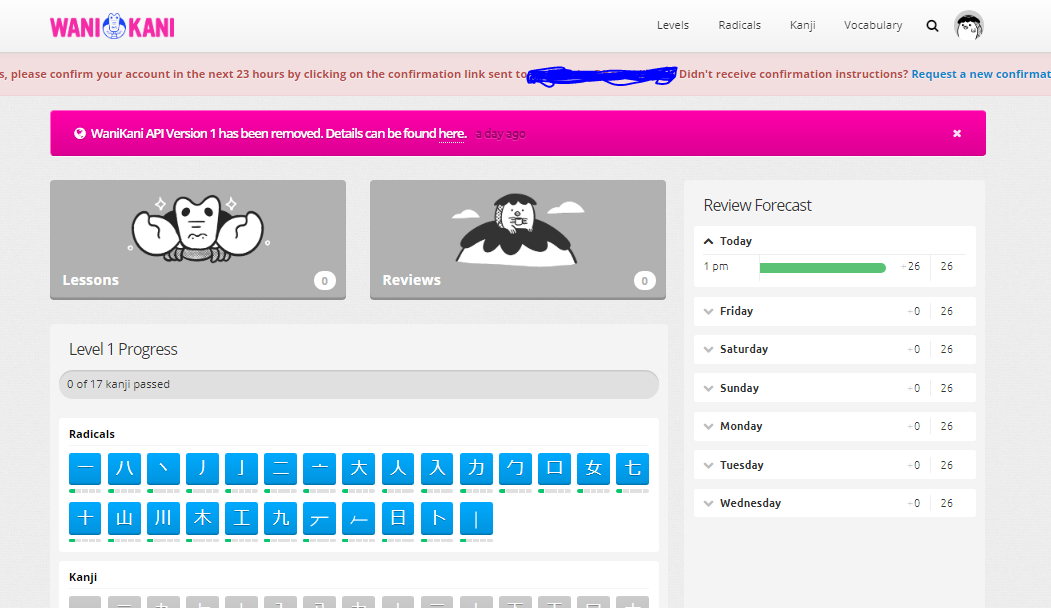Start Lessons from the crab card
This screenshot has width=1051, height=608.
pyautogui.click(x=198, y=239)
